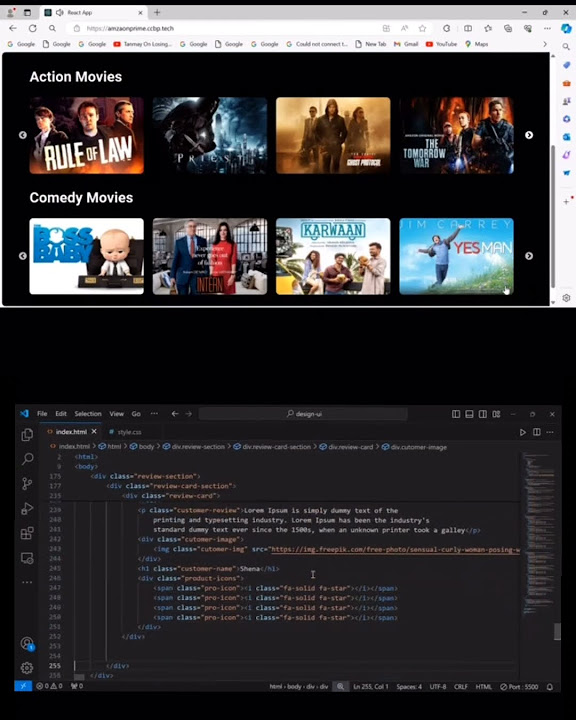Viewport: 576px width, 720px height.
Task: Open editor More Actions ellipsis
Action: [x=550, y=432]
